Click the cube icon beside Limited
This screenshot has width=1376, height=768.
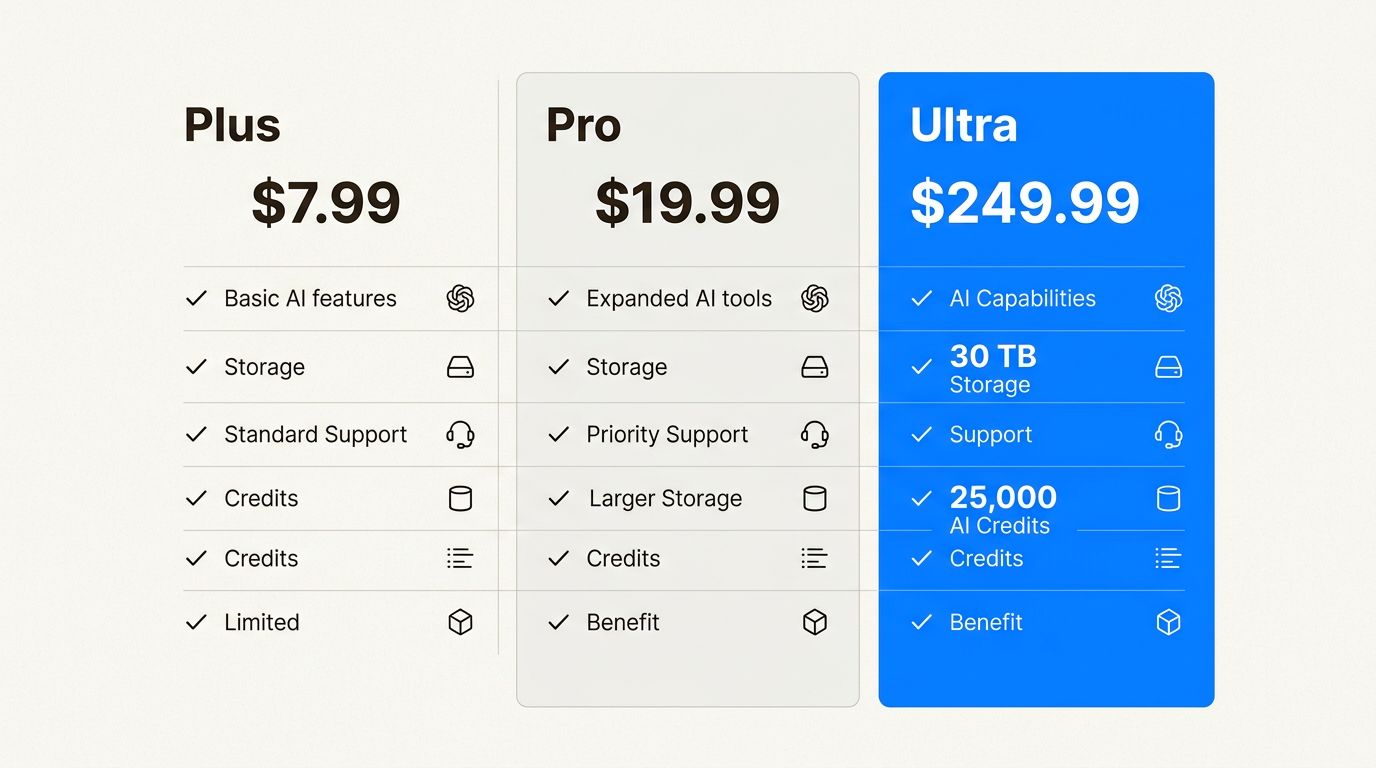(460, 622)
